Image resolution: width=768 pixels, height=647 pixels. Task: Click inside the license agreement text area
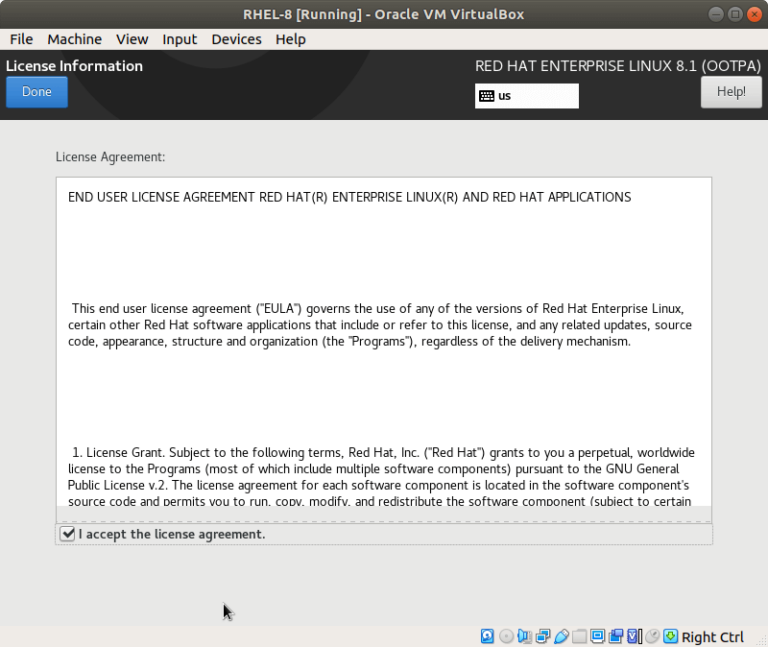tap(384, 343)
